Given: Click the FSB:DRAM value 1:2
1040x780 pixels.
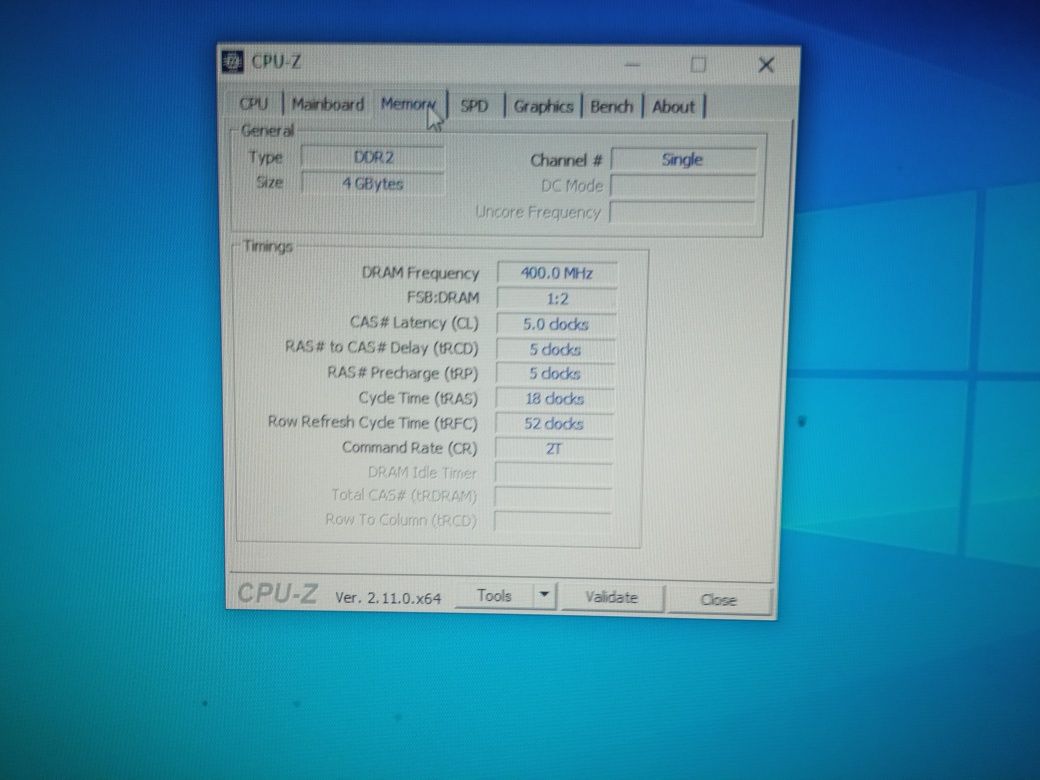Looking at the screenshot, I should click(557, 298).
